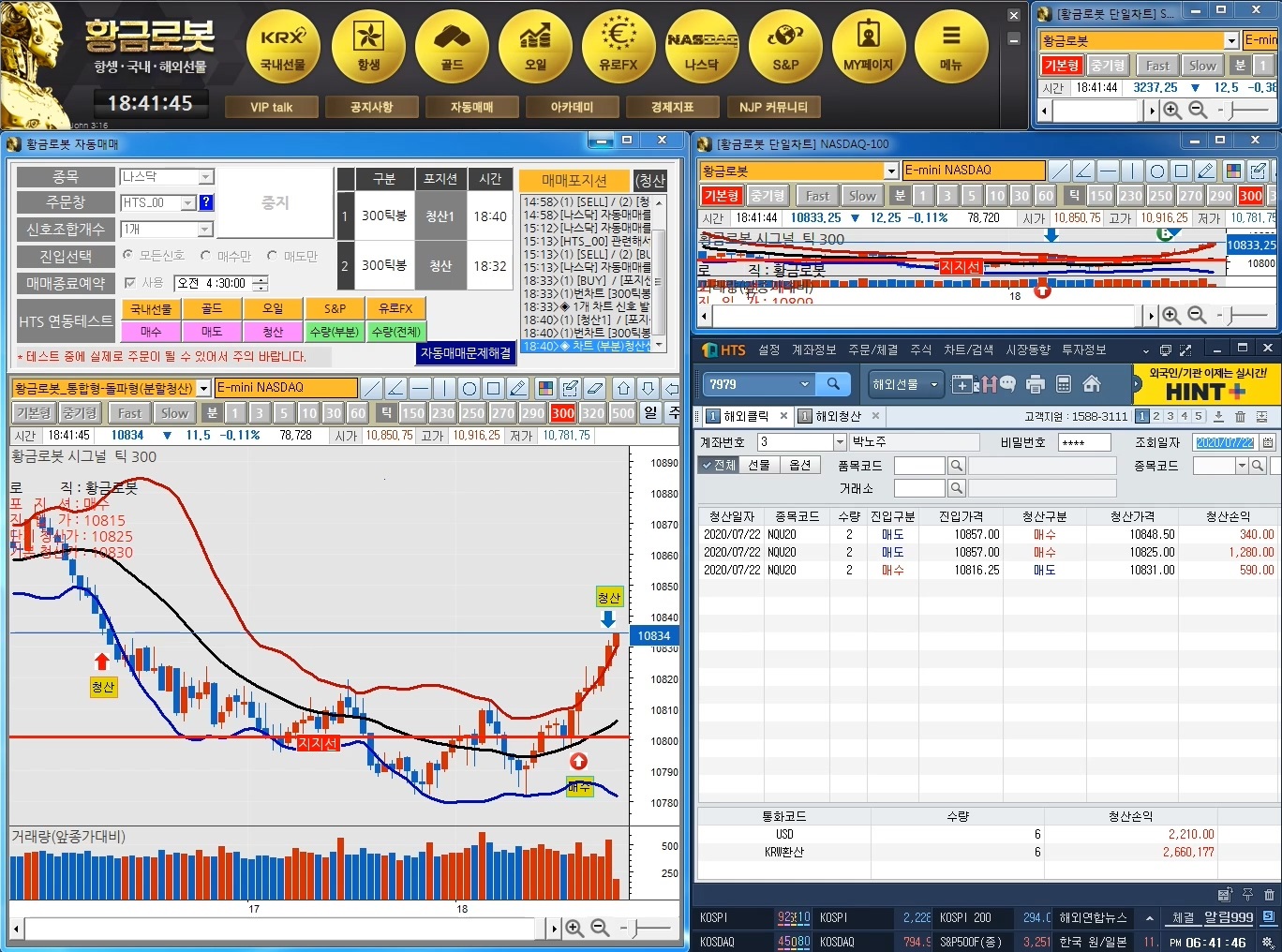The height and width of the screenshot is (952, 1282).
Task: Open the MY페이지 gold button
Action: point(869,47)
